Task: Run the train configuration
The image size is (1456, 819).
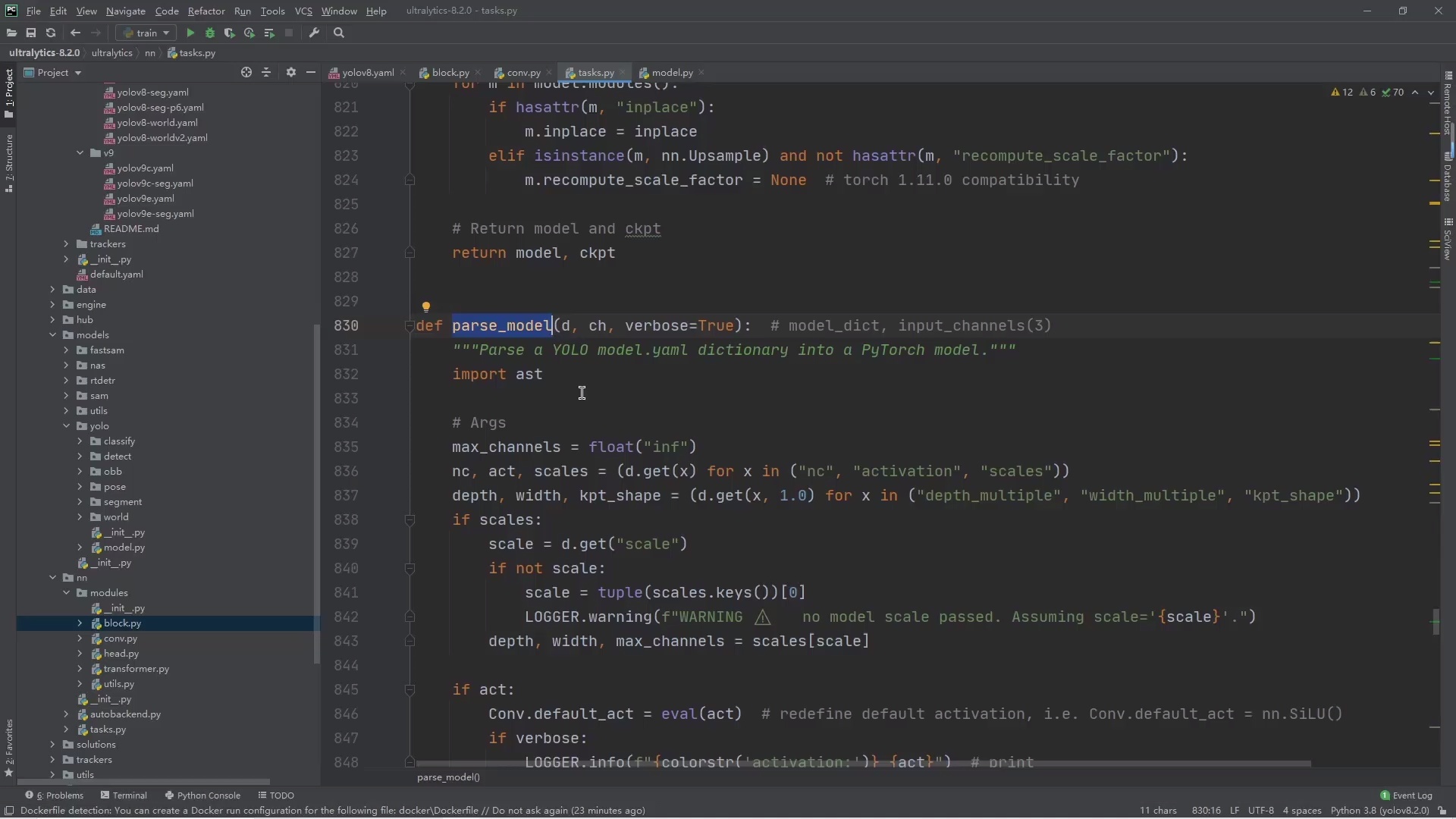Action: pyautogui.click(x=190, y=33)
